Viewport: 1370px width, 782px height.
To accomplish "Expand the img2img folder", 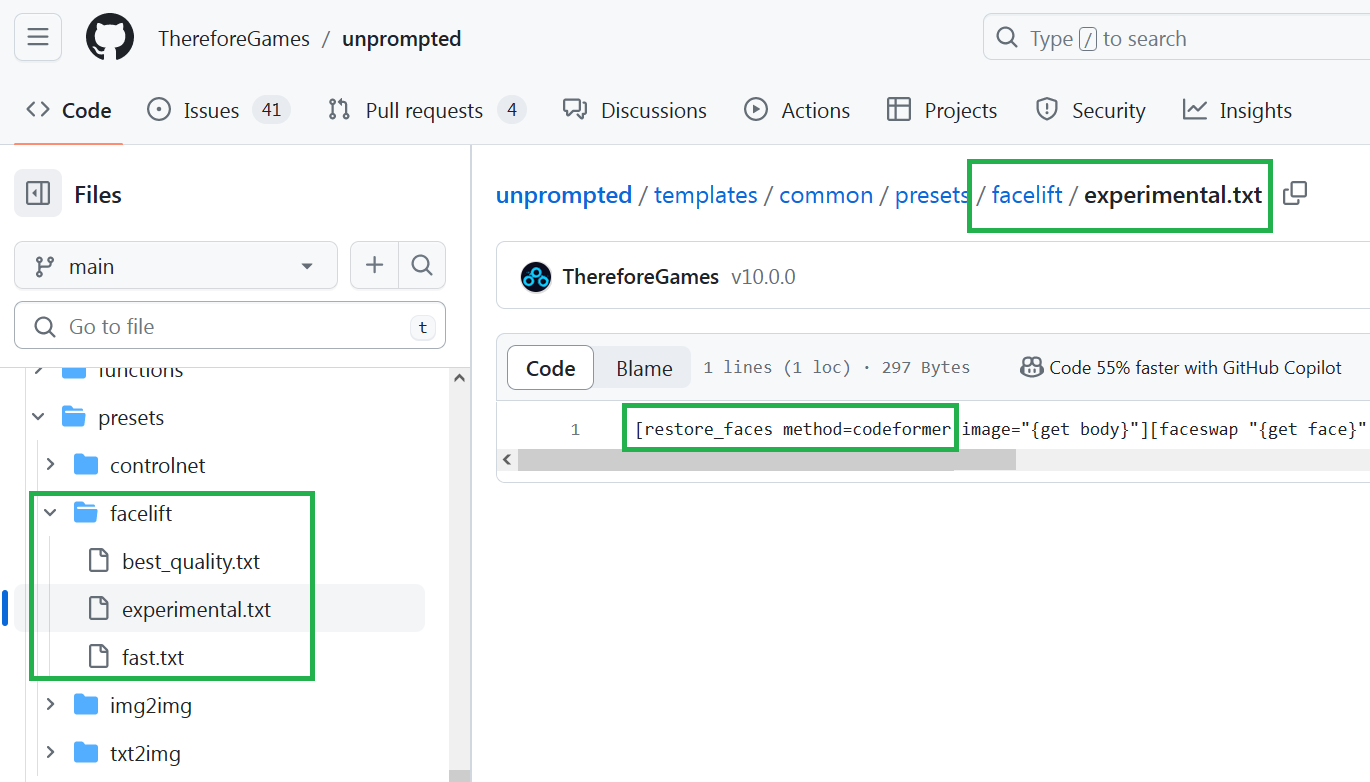I will click(x=52, y=705).
